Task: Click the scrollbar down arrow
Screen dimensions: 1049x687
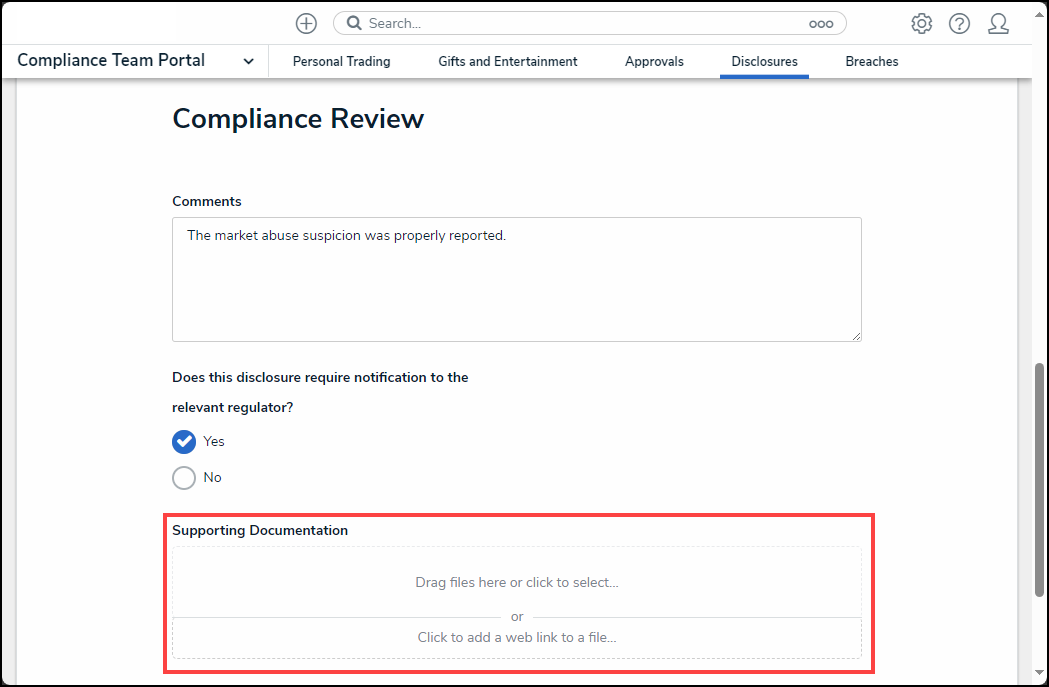Action: pyautogui.click(x=1039, y=674)
